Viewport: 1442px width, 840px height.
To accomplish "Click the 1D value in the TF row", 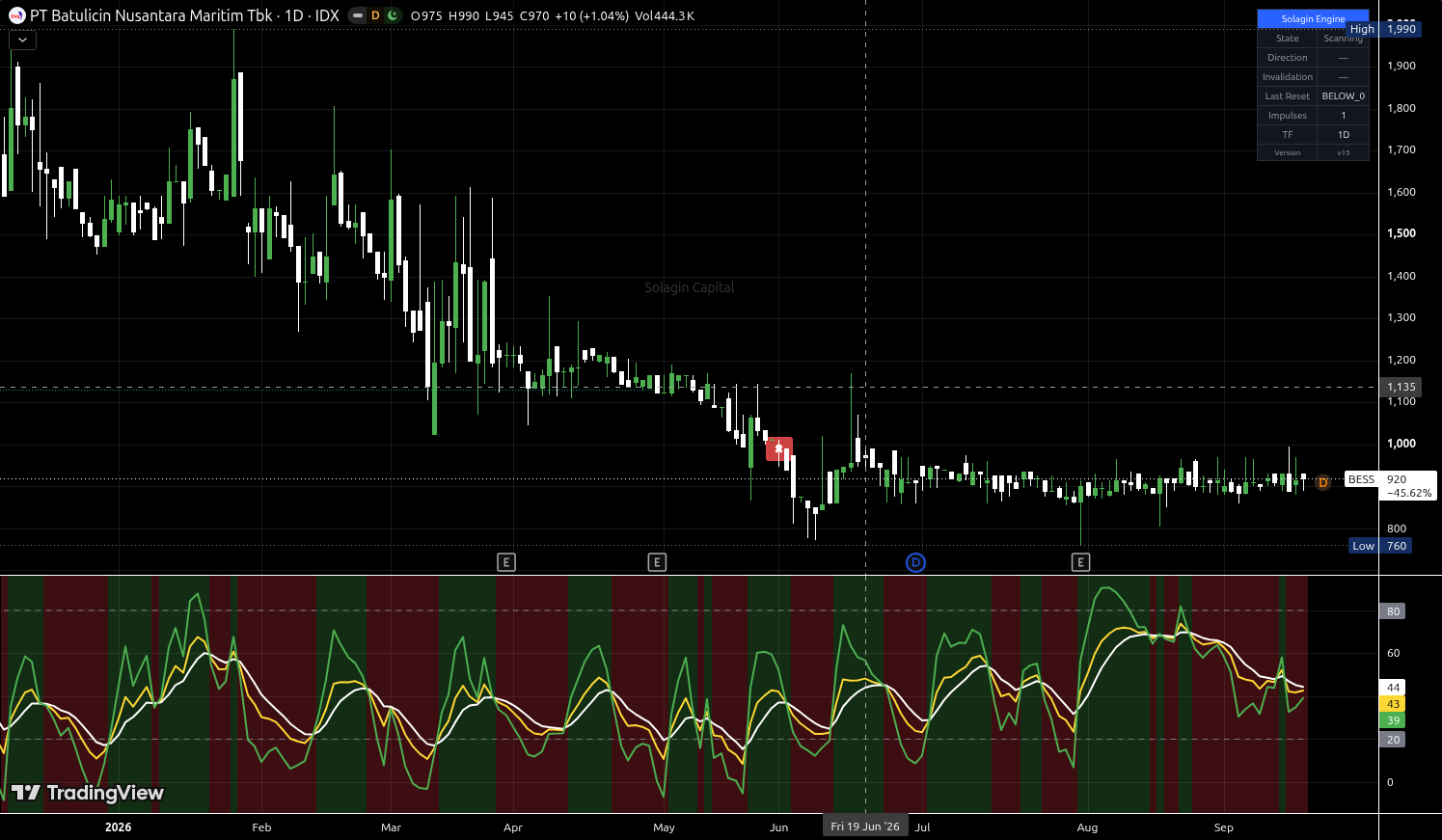I will (1344, 135).
